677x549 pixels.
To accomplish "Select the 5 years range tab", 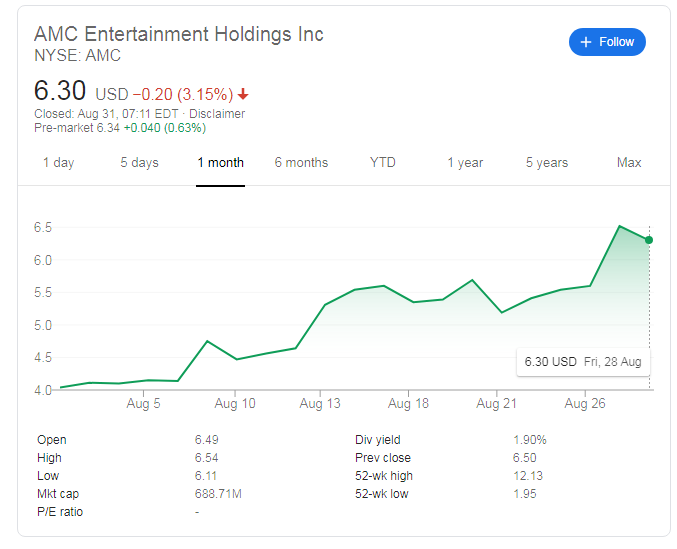I will pos(547,163).
